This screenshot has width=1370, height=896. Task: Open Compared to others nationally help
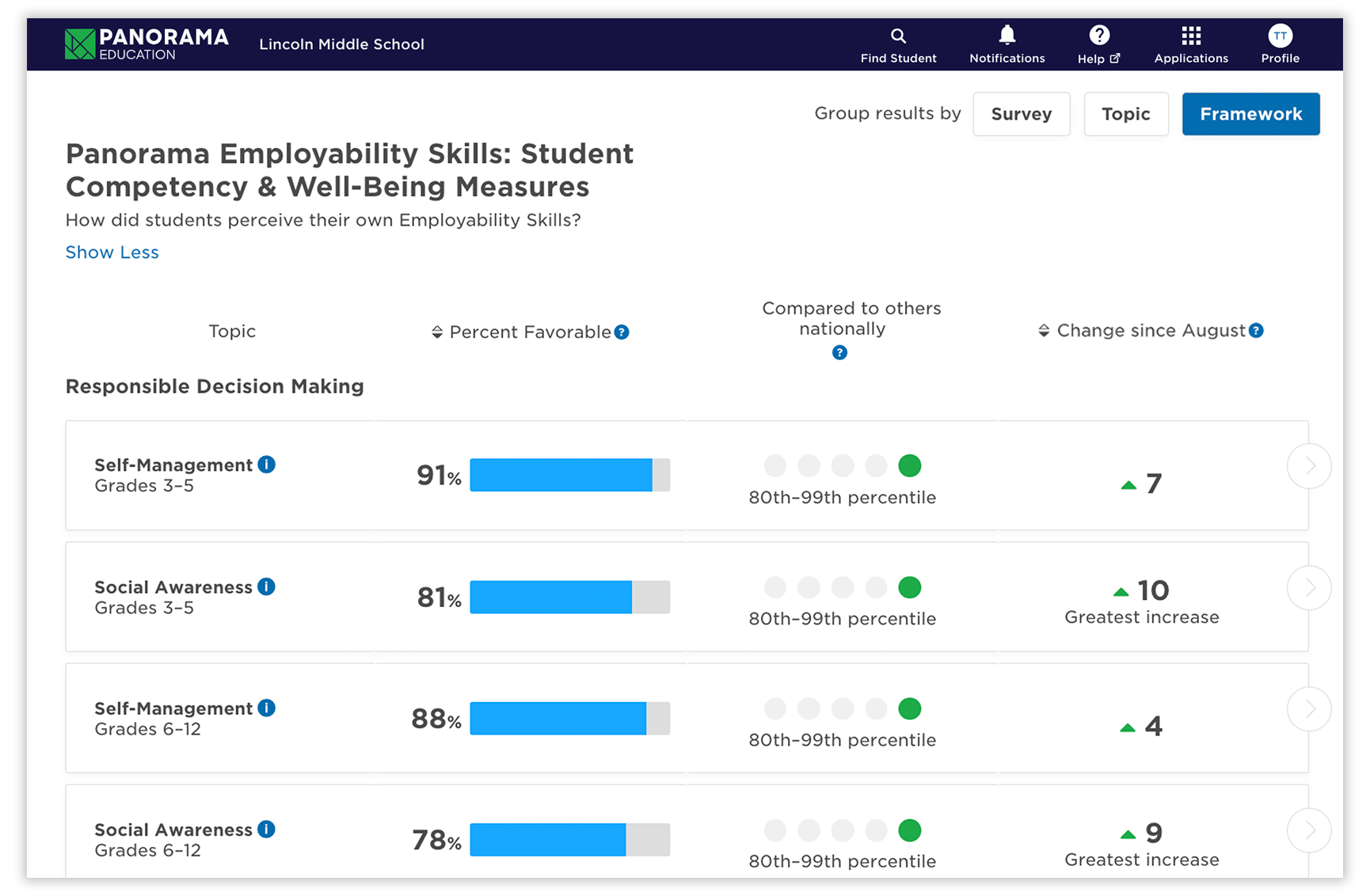coord(839,352)
